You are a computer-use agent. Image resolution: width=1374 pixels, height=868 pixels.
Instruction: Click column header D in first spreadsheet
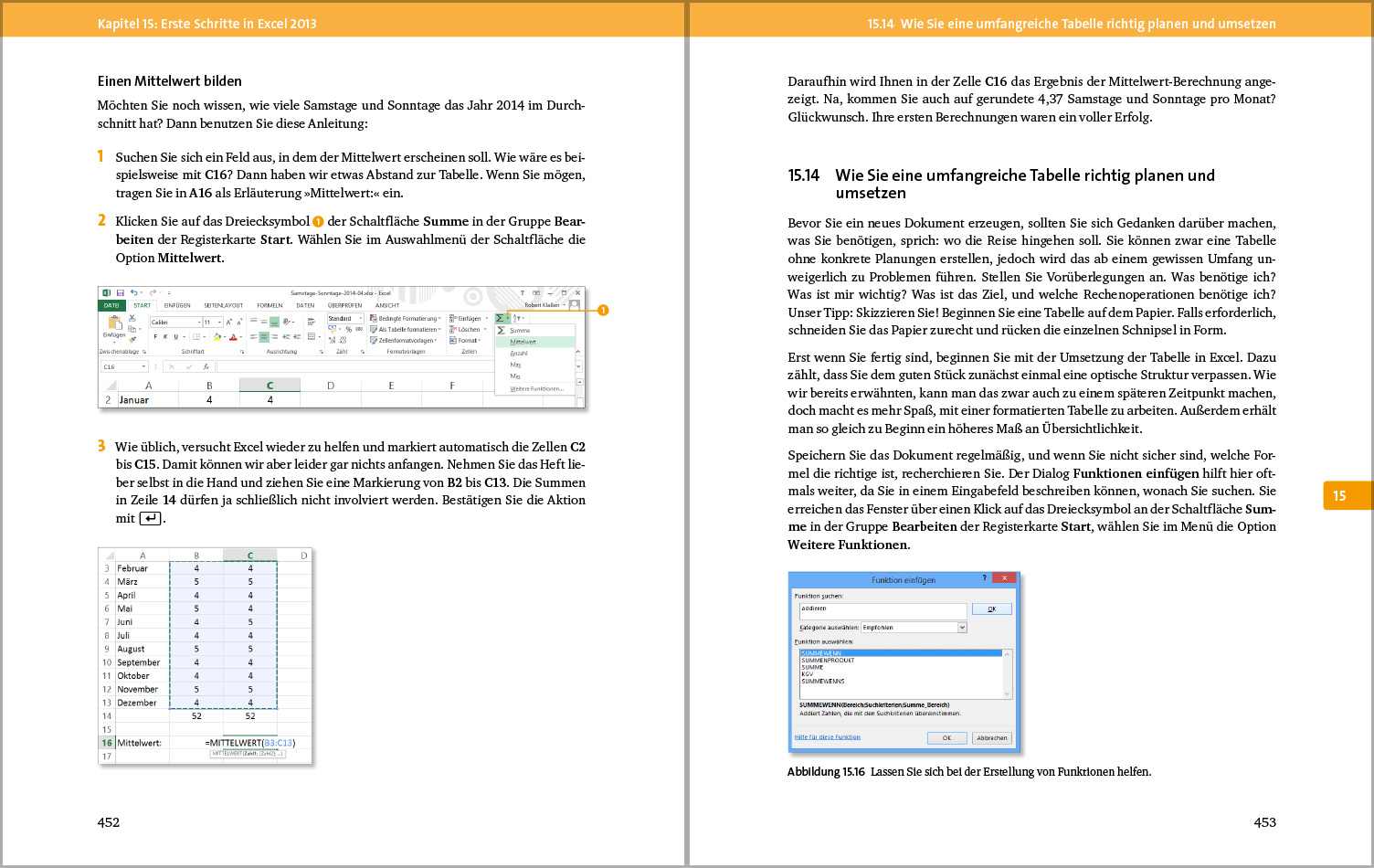pos(330,386)
